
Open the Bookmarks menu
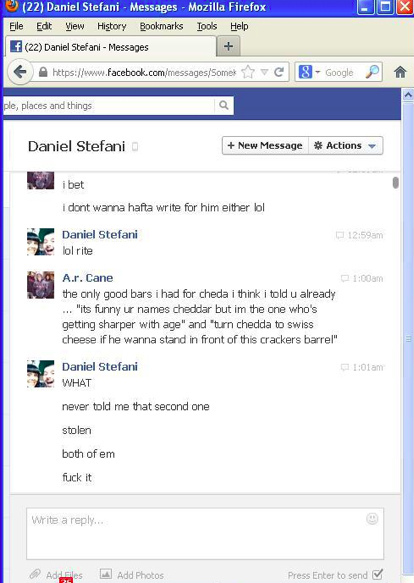point(161,26)
